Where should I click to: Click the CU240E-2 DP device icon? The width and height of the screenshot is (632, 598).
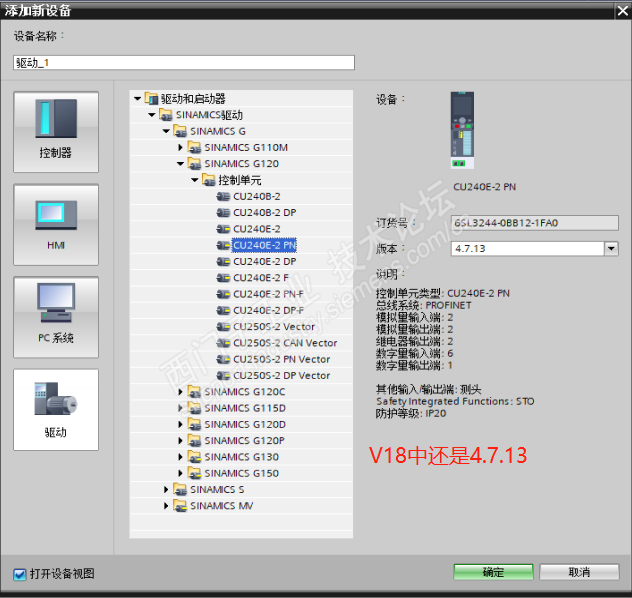[223, 262]
